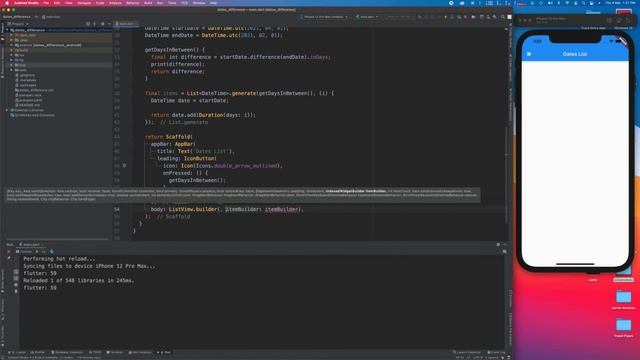Open the Logcat tool window

(x=18, y=352)
